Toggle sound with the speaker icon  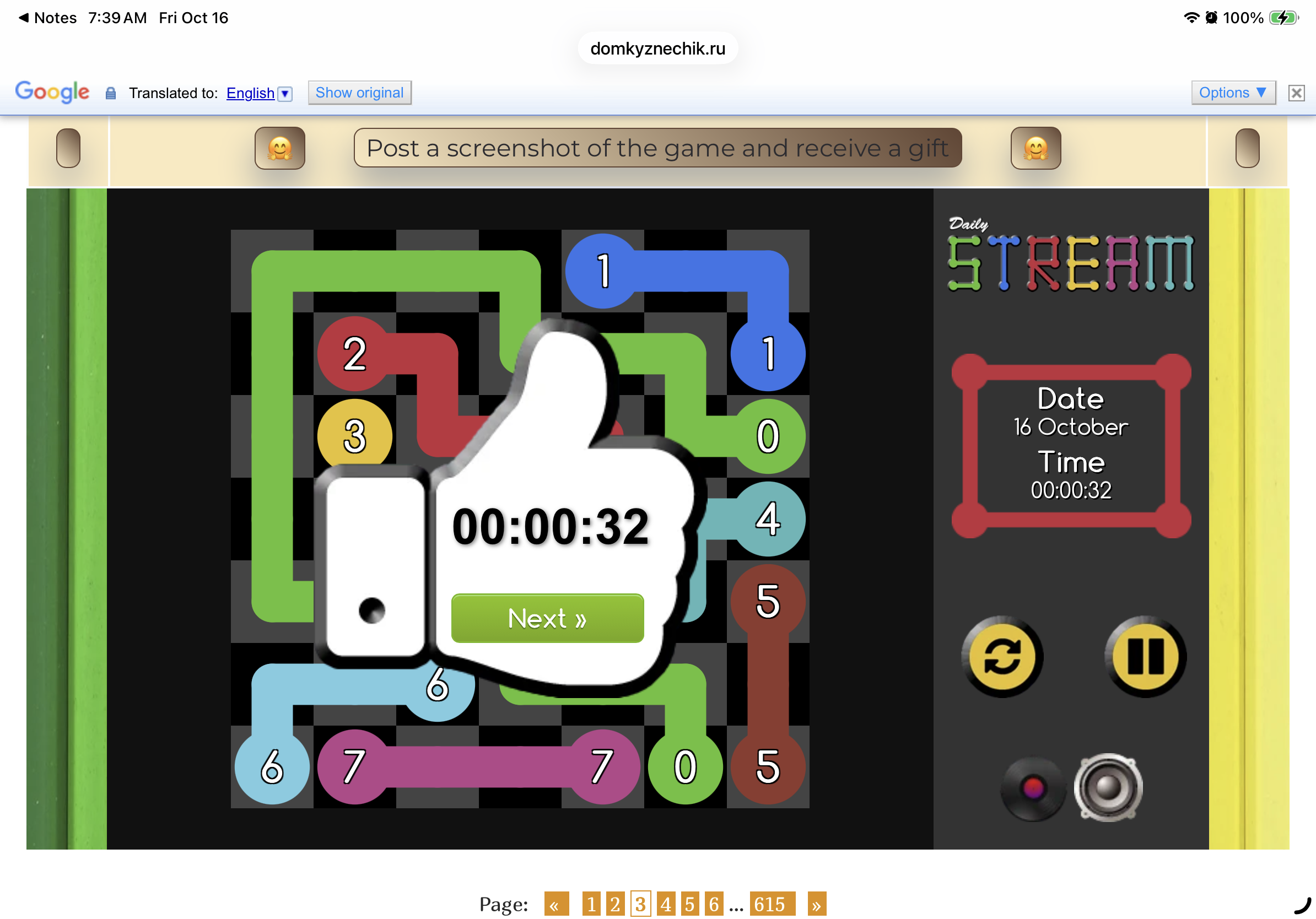tap(1107, 788)
